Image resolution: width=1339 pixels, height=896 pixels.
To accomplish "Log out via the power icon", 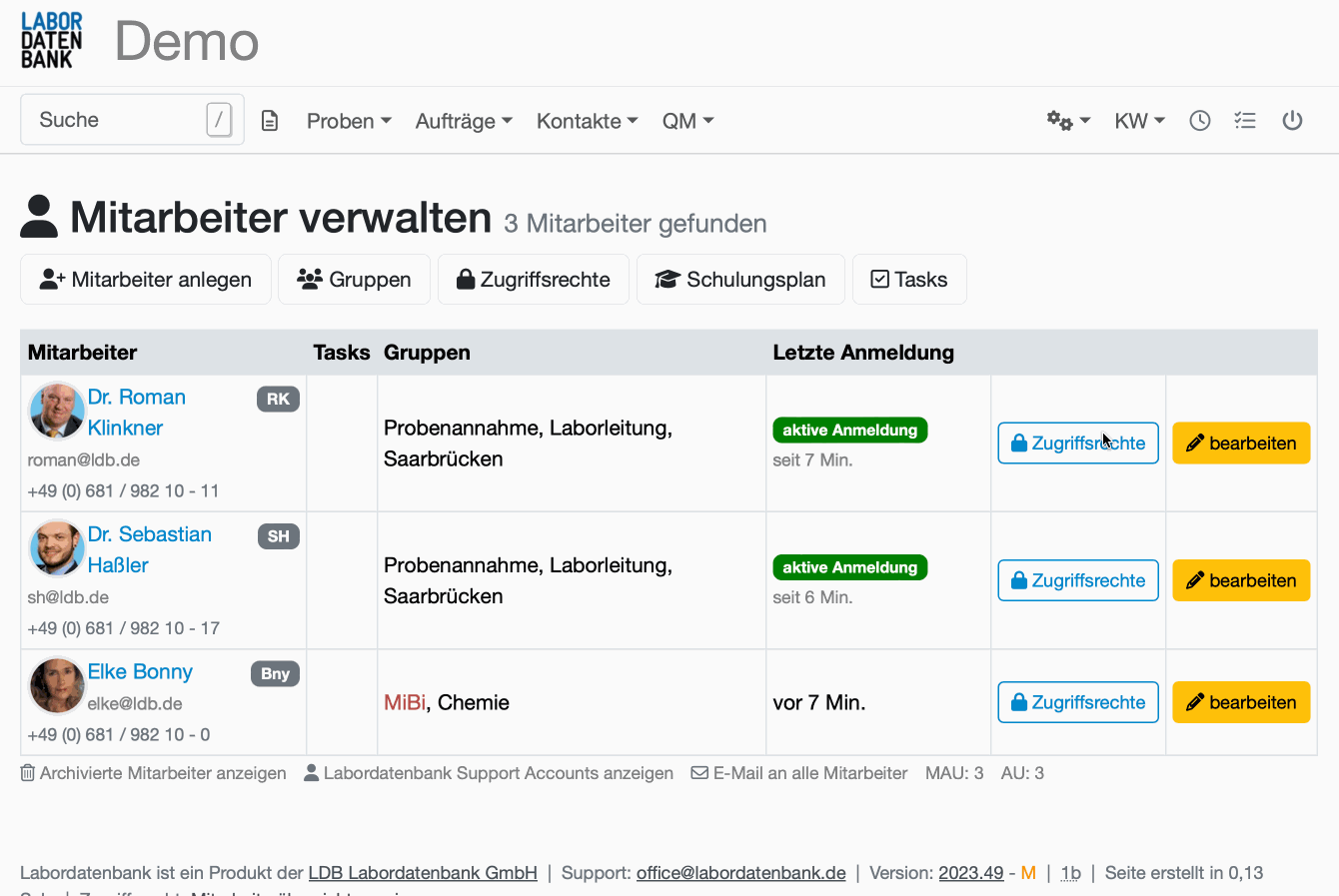I will (1292, 120).
